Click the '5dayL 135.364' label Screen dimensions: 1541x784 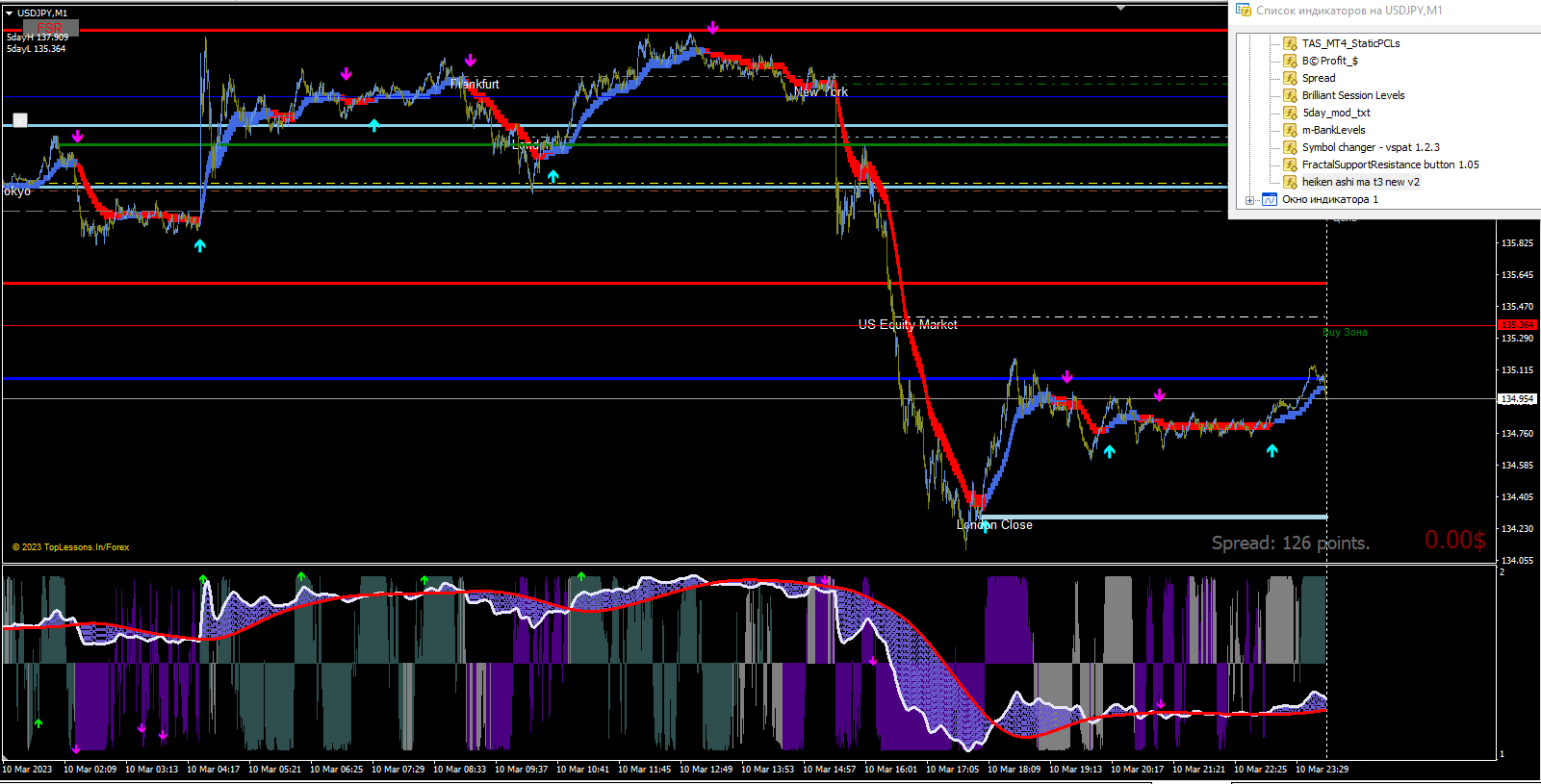click(x=37, y=49)
